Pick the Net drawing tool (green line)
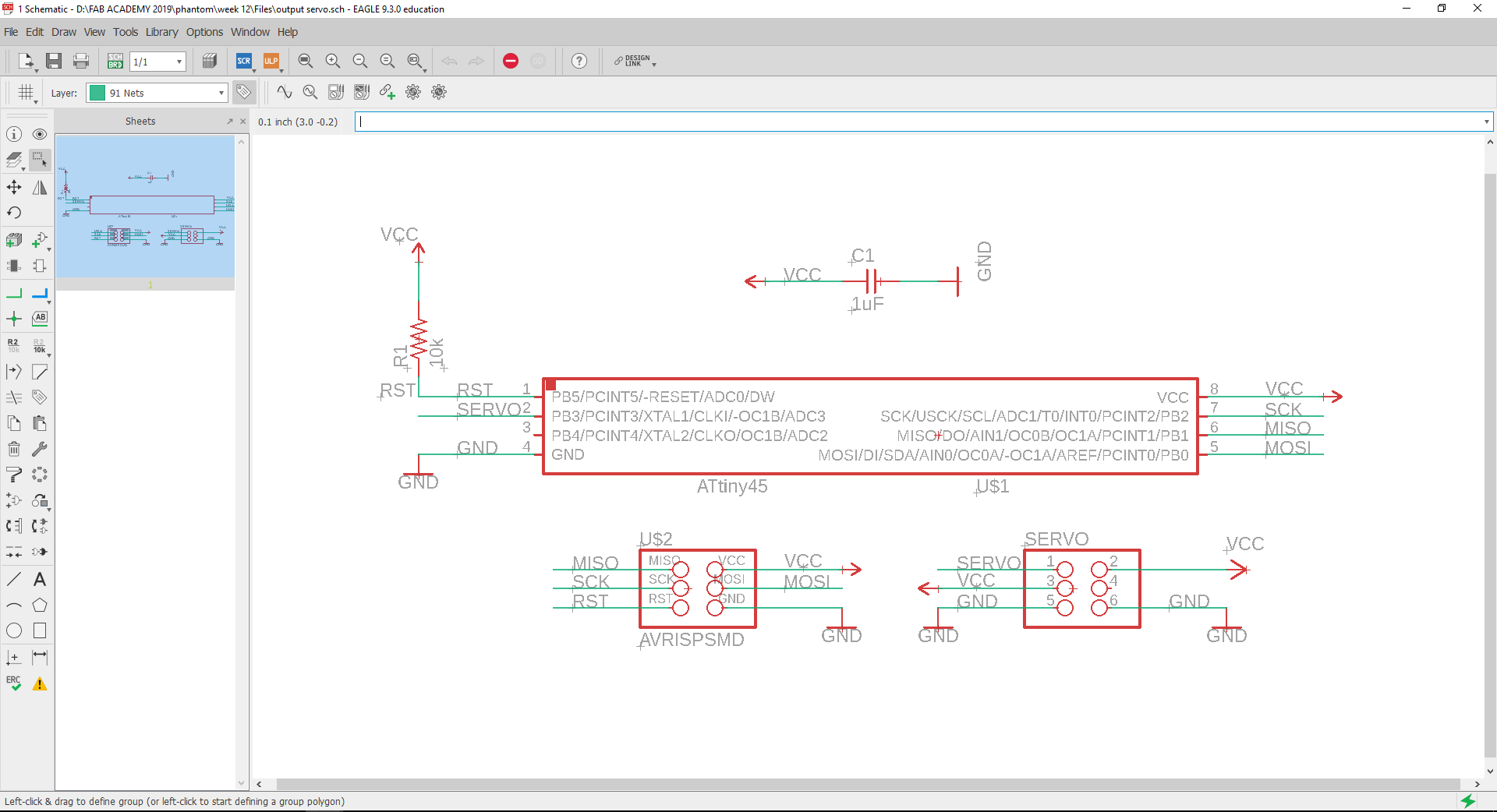This screenshot has height=812, width=1497. click(x=14, y=294)
